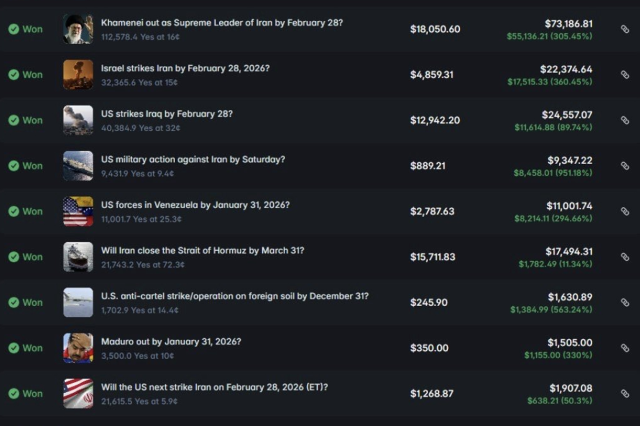Image resolution: width=640 pixels, height=426 pixels.
Task: Click link icon on Israel strikes Iran row
Action: click(625, 75)
